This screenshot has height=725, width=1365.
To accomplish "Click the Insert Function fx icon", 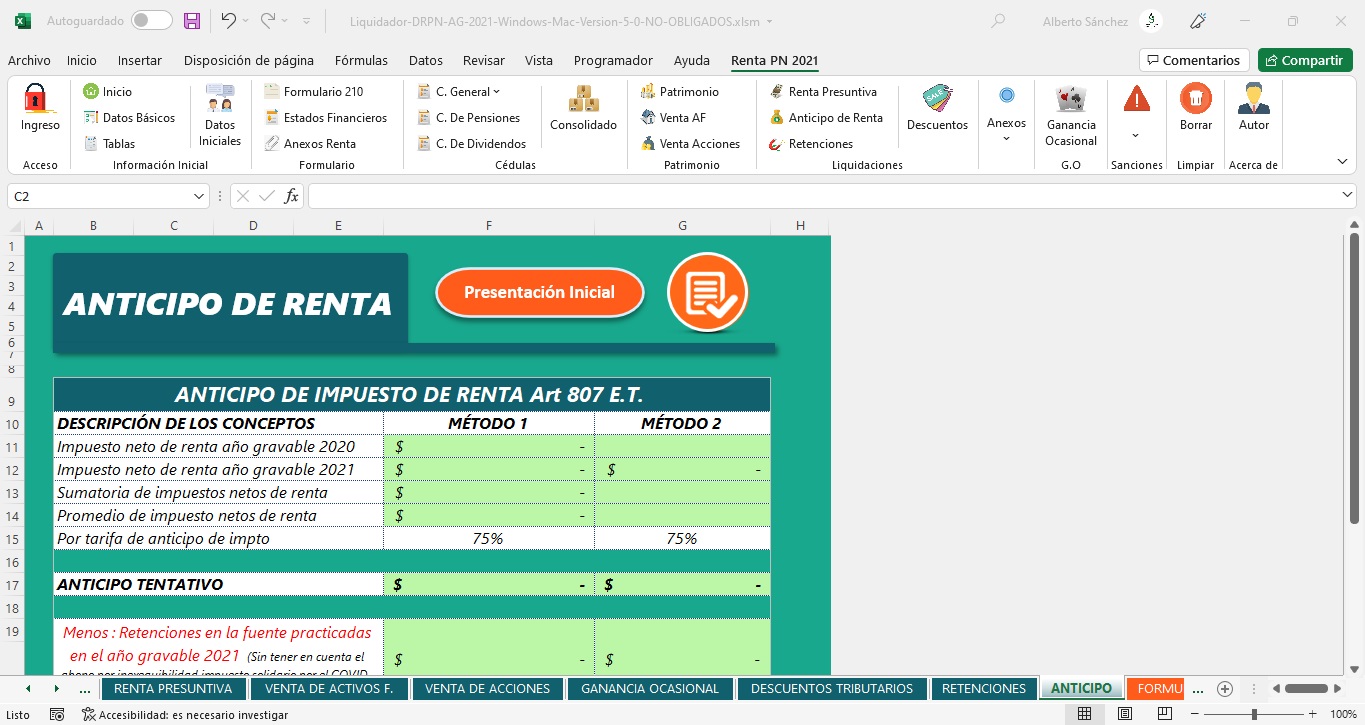I will tap(291, 196).
